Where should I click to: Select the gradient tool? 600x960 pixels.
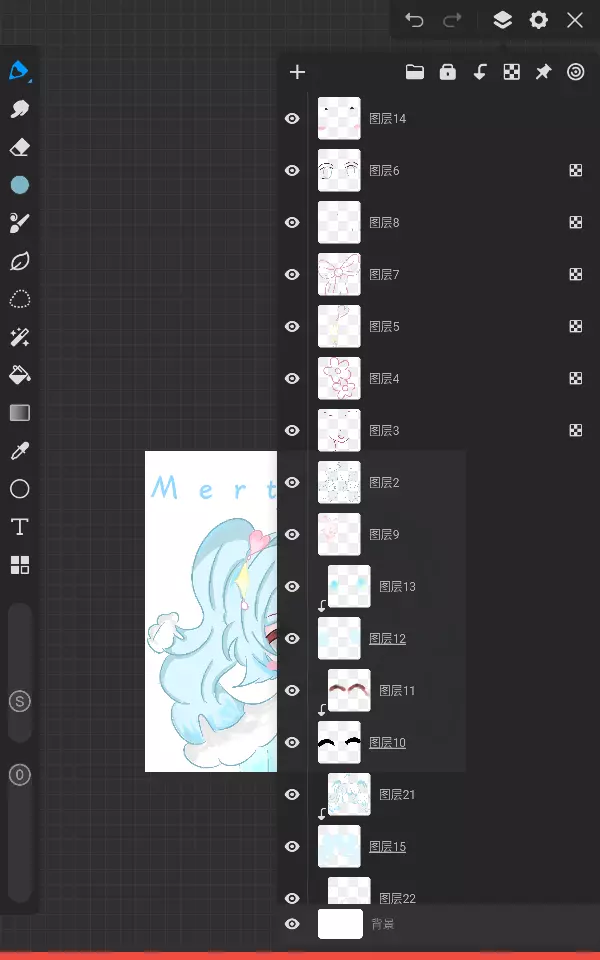(20, 413)
